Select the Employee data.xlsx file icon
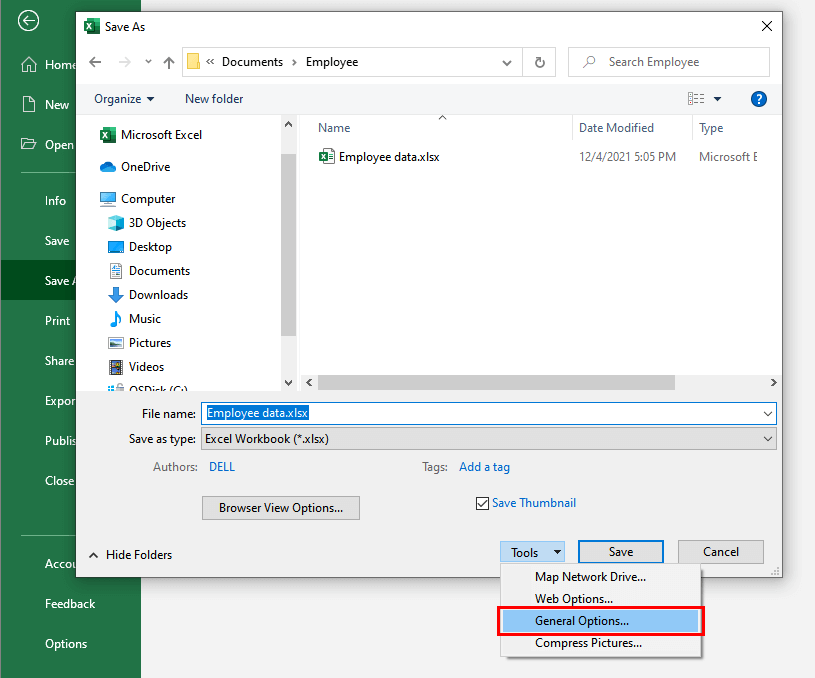This screenshot has width=815, height=678. pyautogui.click(x=327, y=157)
